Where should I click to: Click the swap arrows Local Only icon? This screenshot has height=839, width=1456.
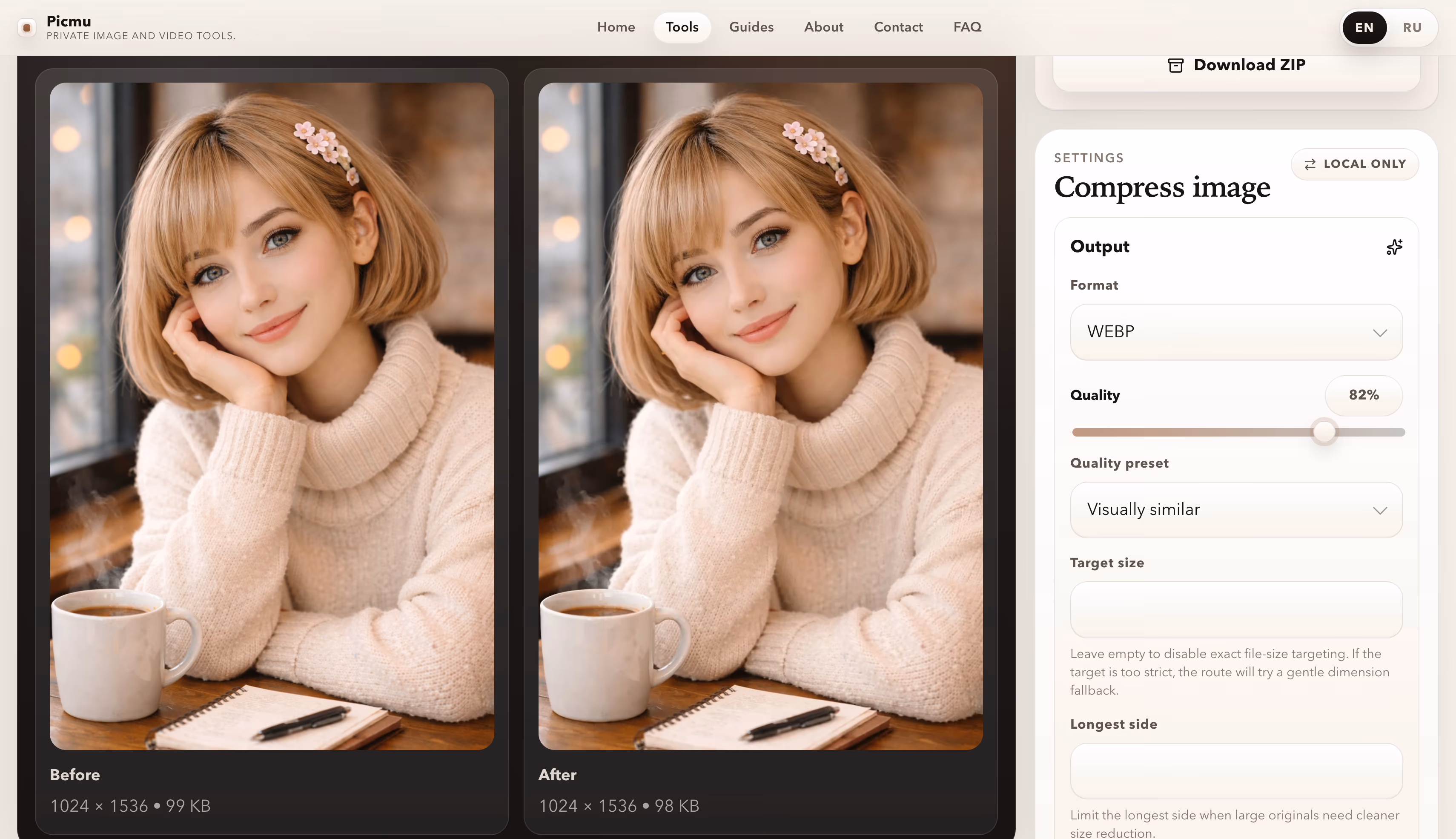coord(1310,164)
